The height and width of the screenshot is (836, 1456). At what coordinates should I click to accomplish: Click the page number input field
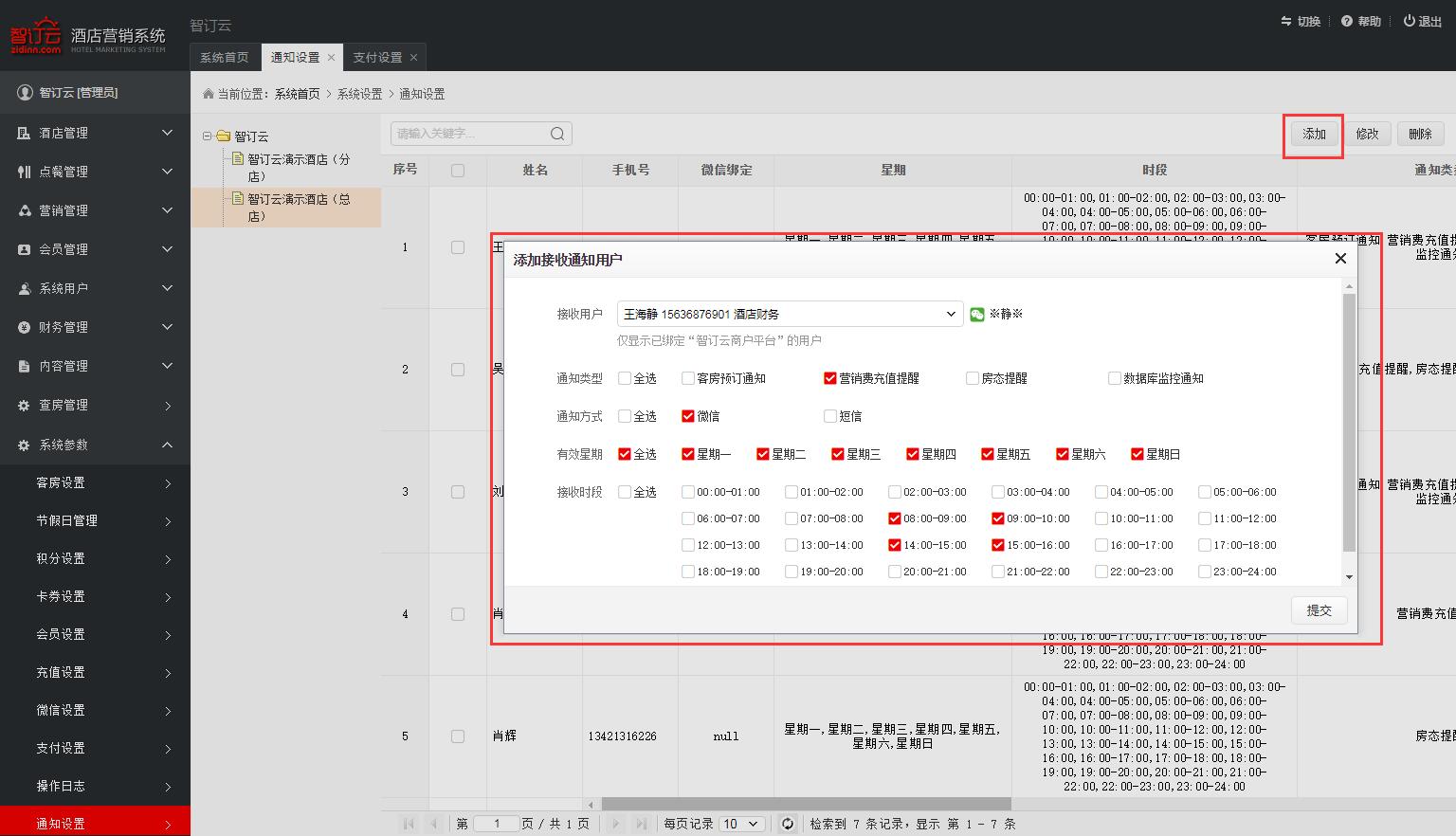coord(497,824)
